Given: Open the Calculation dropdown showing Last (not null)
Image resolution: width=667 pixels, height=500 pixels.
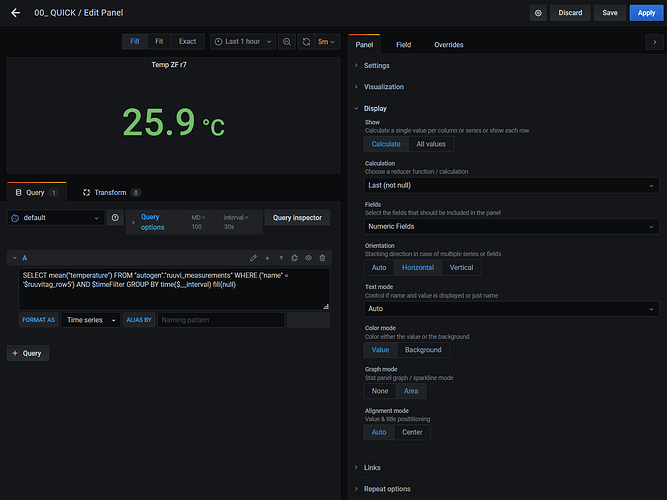Looking at the screenshot, I should pyautogui.click(x=511, y=185).
